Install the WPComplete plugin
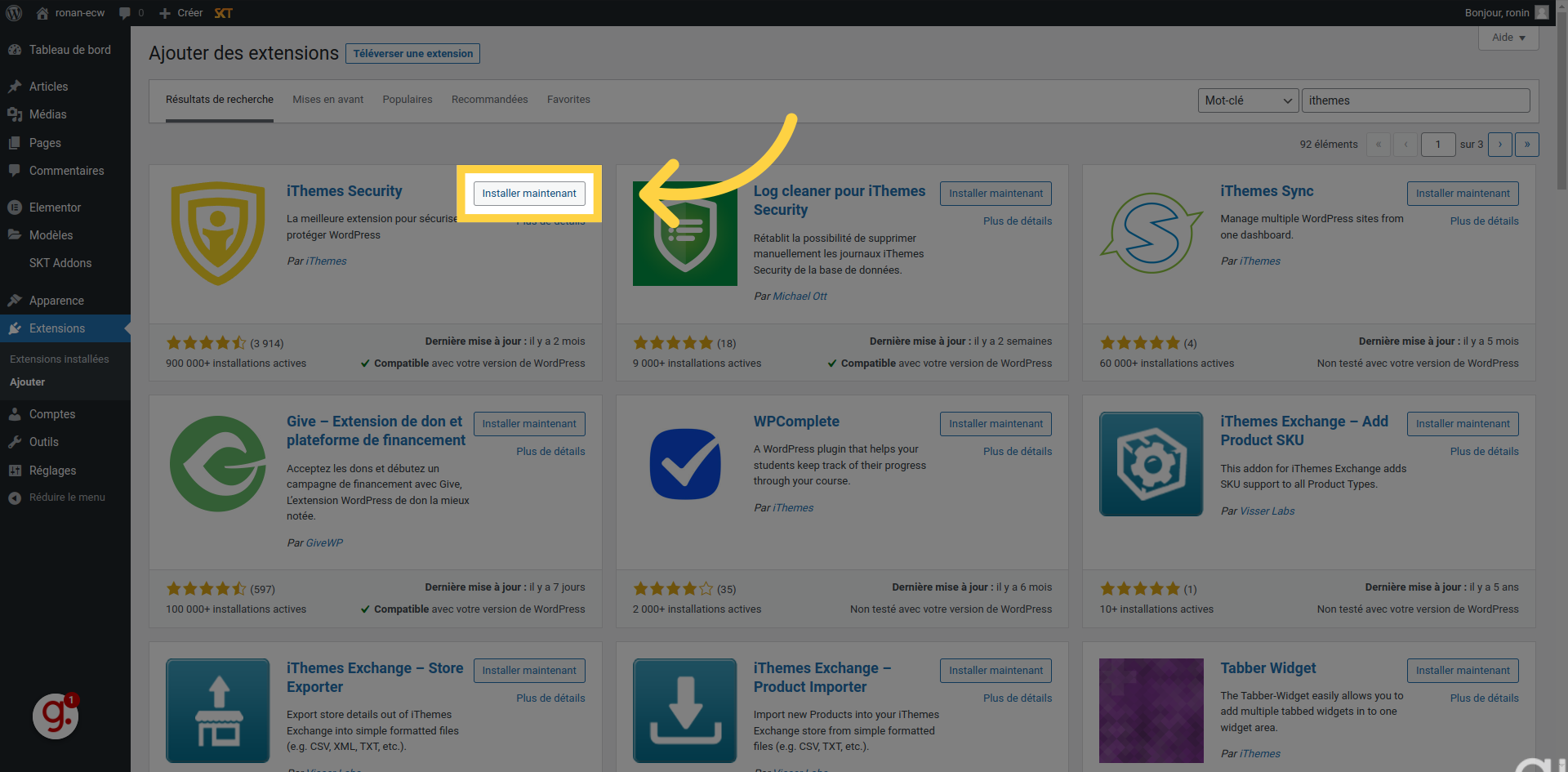This screenshot has width=1568, height=772. point(996,424)
